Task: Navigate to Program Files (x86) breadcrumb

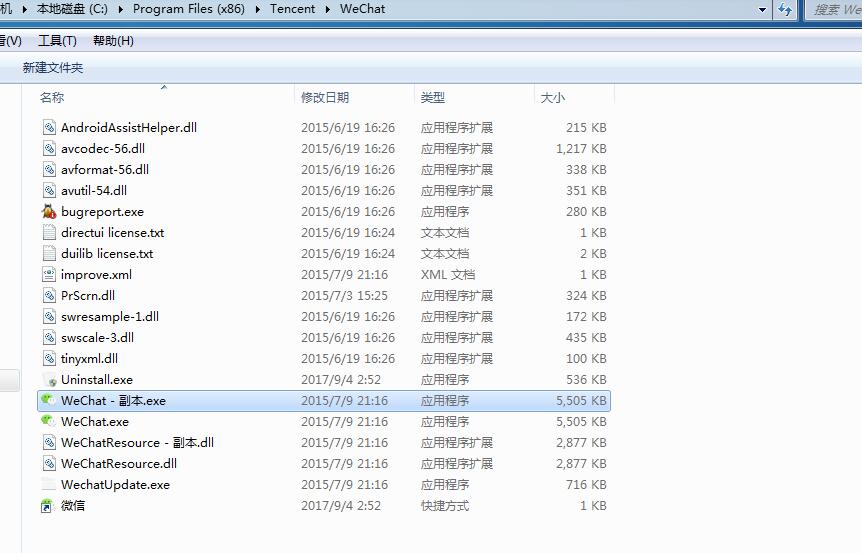Action: [189, 9]
